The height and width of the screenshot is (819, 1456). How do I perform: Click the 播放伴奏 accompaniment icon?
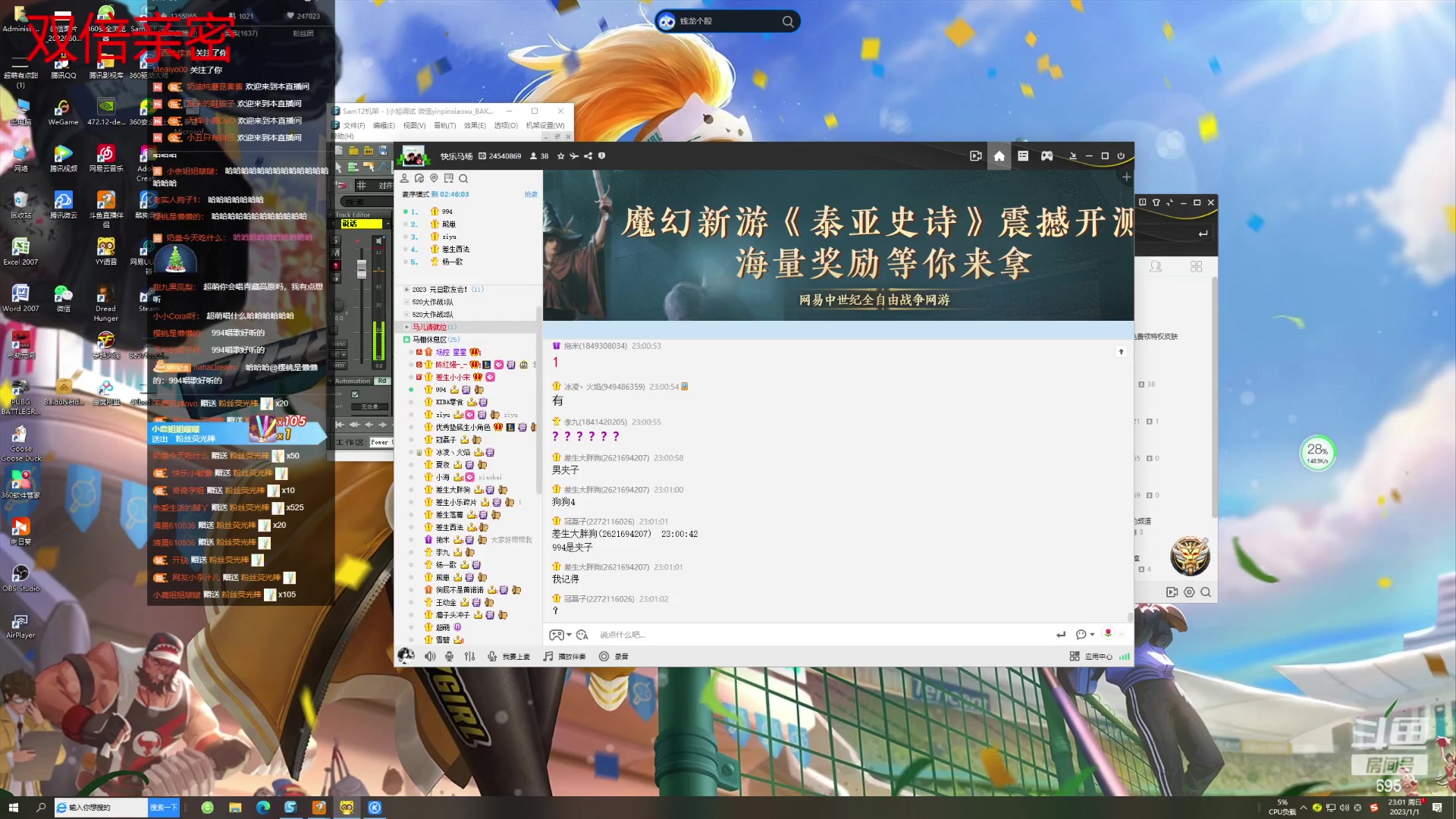point(564,656)
